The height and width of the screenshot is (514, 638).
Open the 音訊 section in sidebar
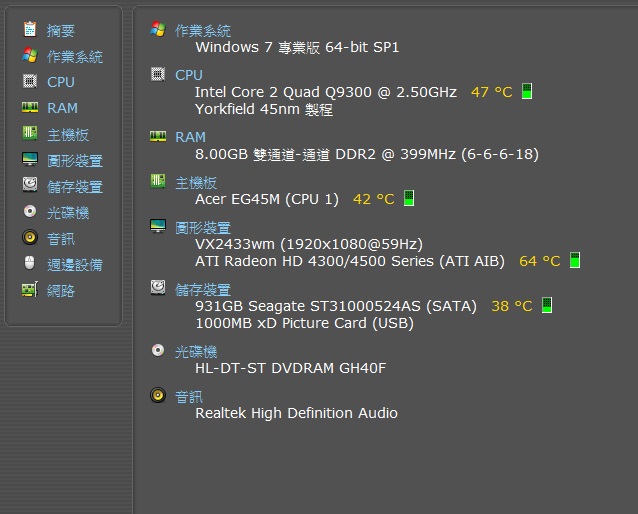[61, 238]
